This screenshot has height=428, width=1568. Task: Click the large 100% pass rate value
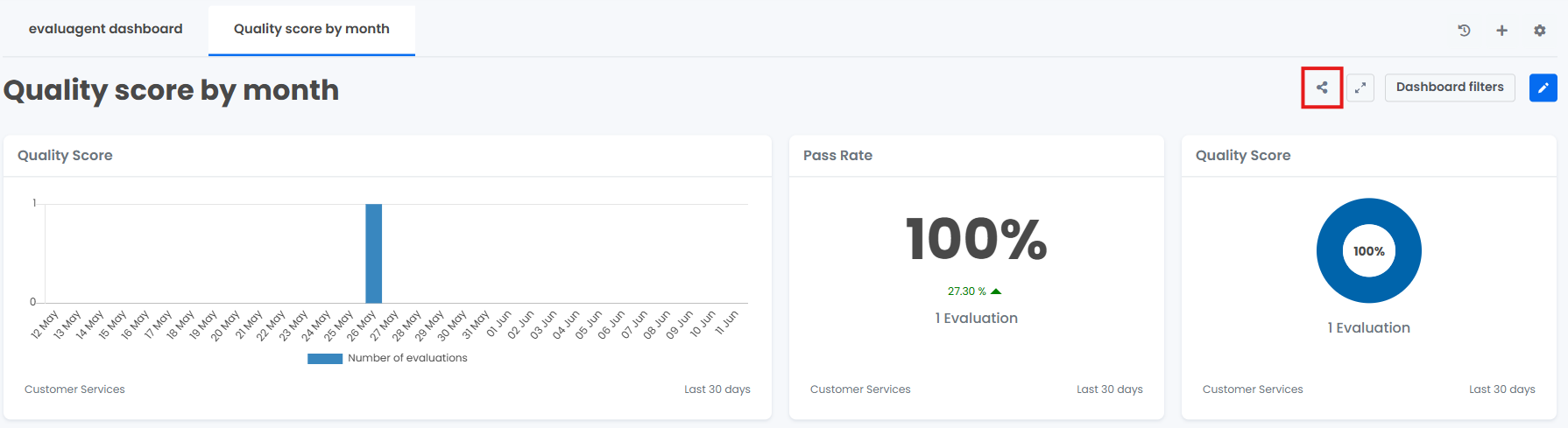click(977, 239)
